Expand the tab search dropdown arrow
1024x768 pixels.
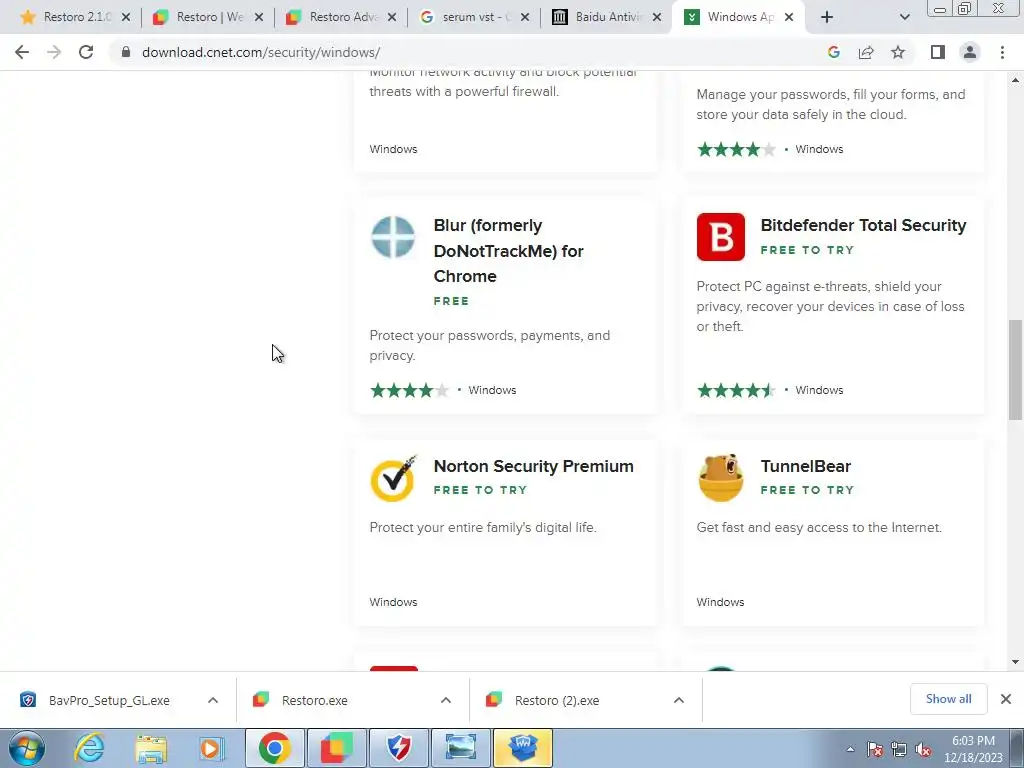click(904, 17)
